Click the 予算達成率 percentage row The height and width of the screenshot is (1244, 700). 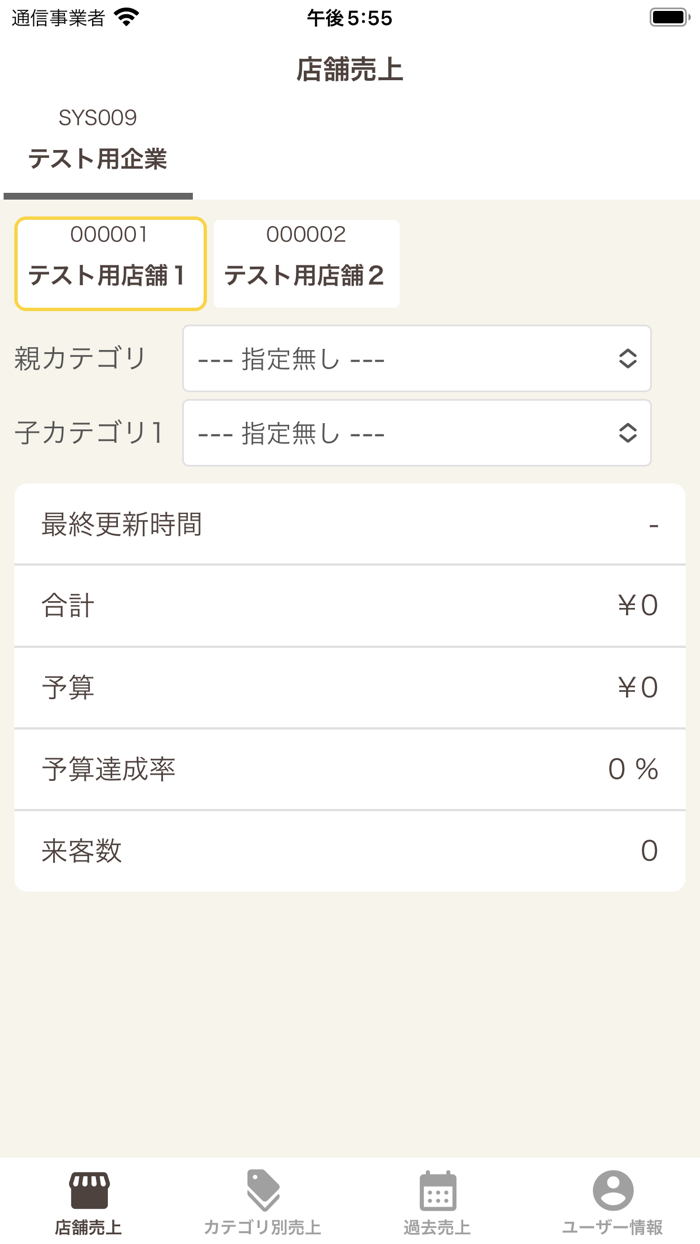350,769
